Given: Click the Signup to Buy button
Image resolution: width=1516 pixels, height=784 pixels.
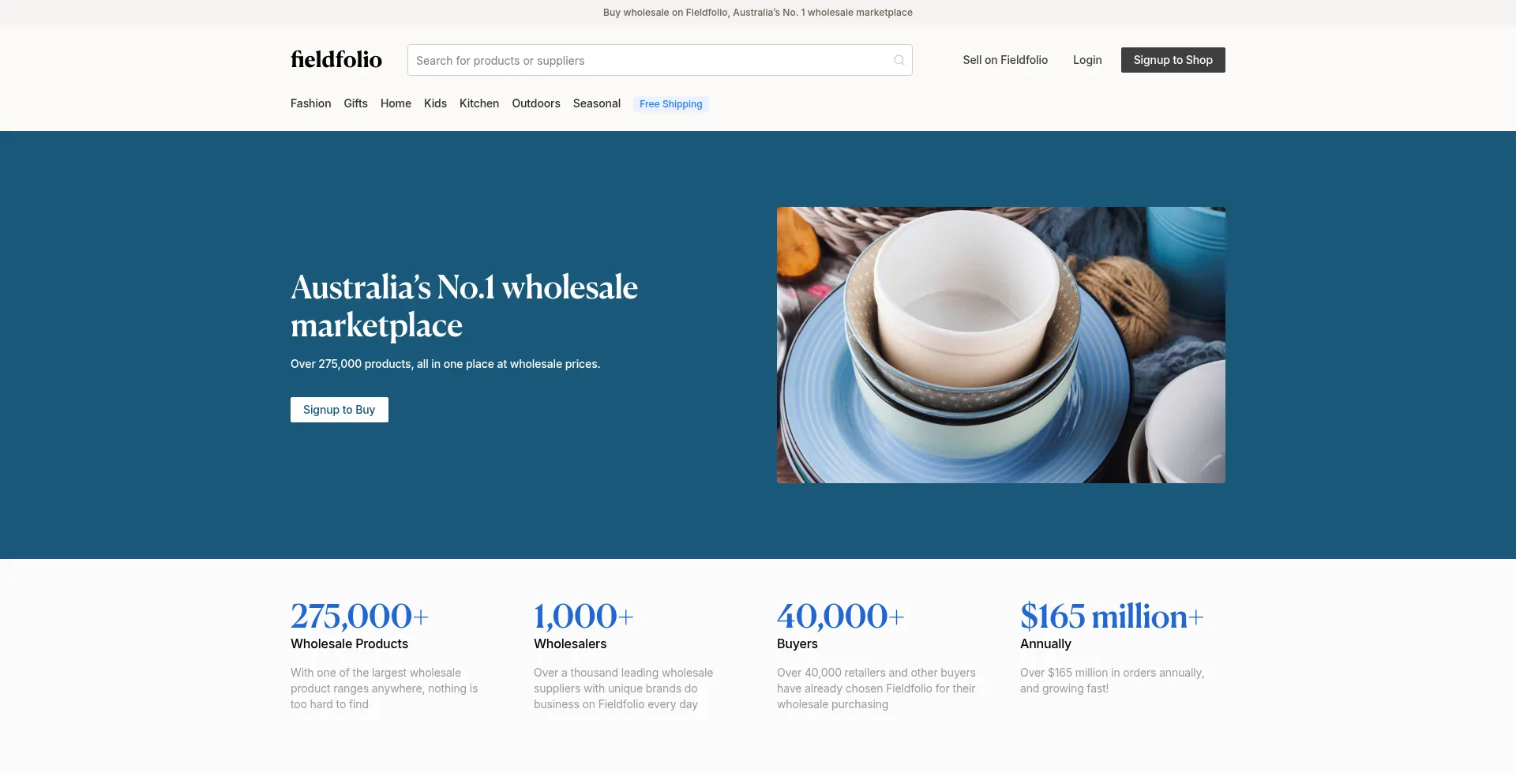Looking at the screenshot, I should tap(339, 410).
